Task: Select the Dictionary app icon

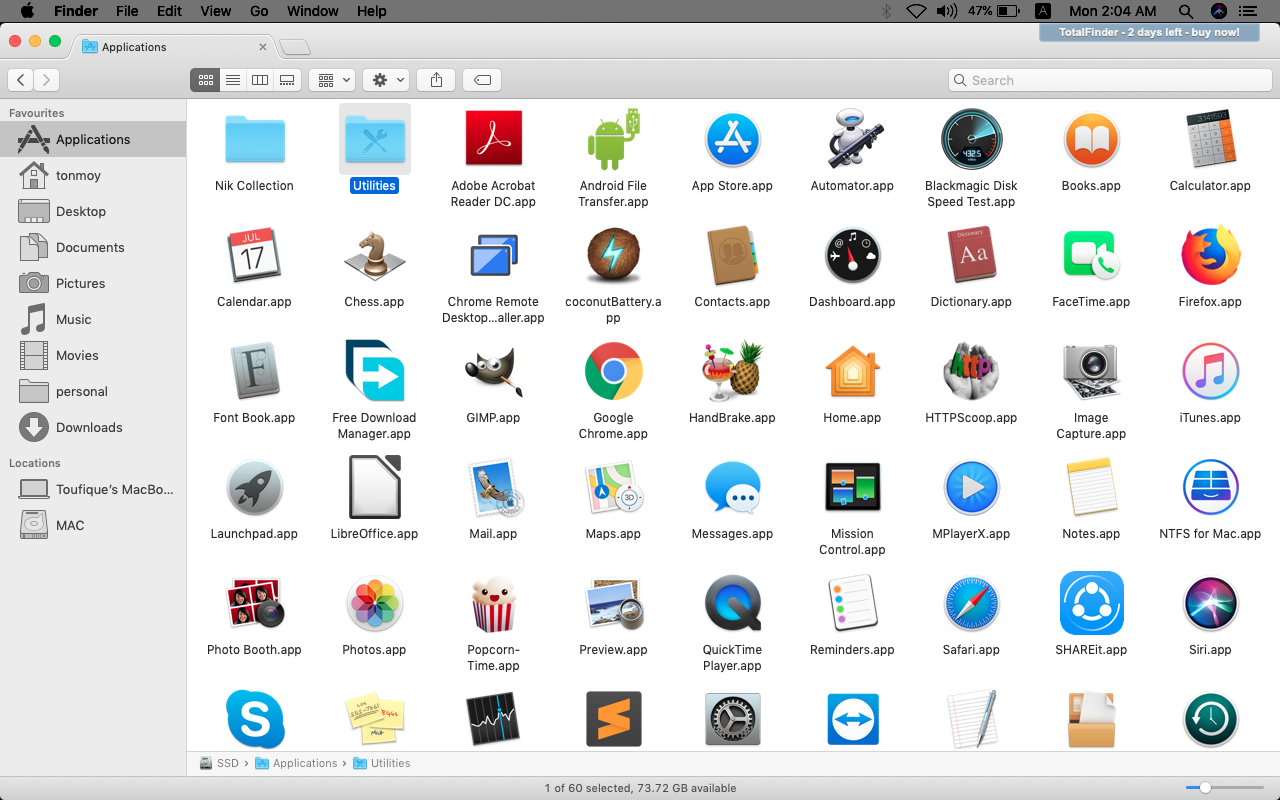Action: 971,256
